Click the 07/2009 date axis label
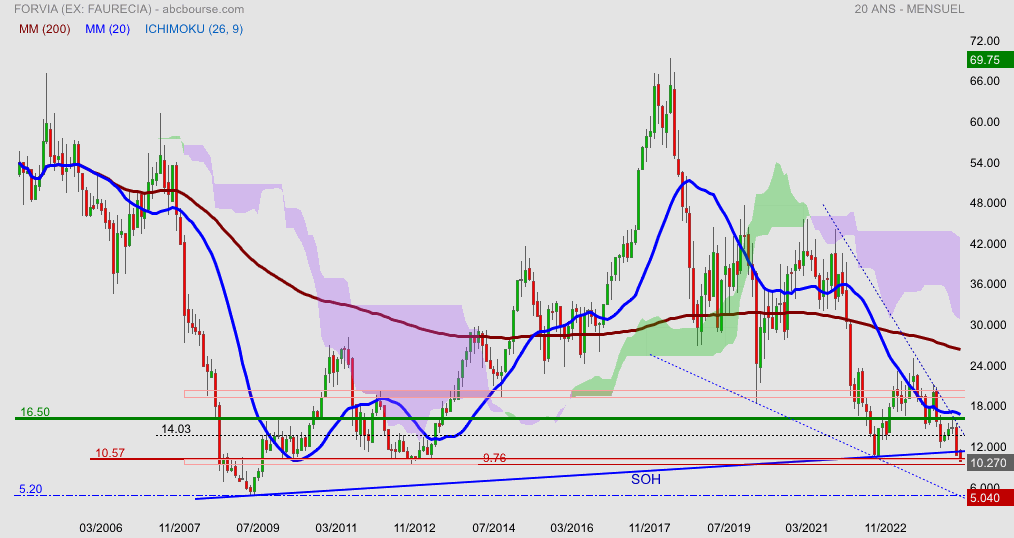1014x538 pixels. pyautogui.click(x=257, y=528)
